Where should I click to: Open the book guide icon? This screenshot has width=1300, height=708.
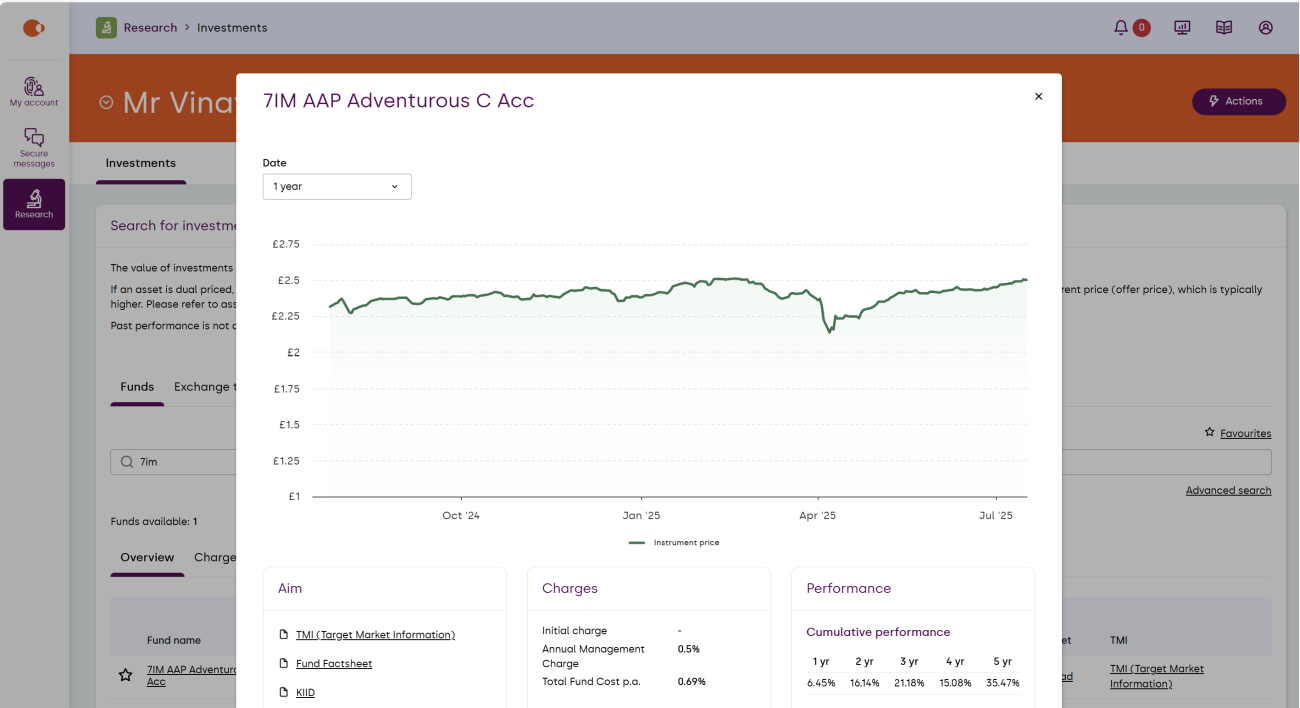1224,28
